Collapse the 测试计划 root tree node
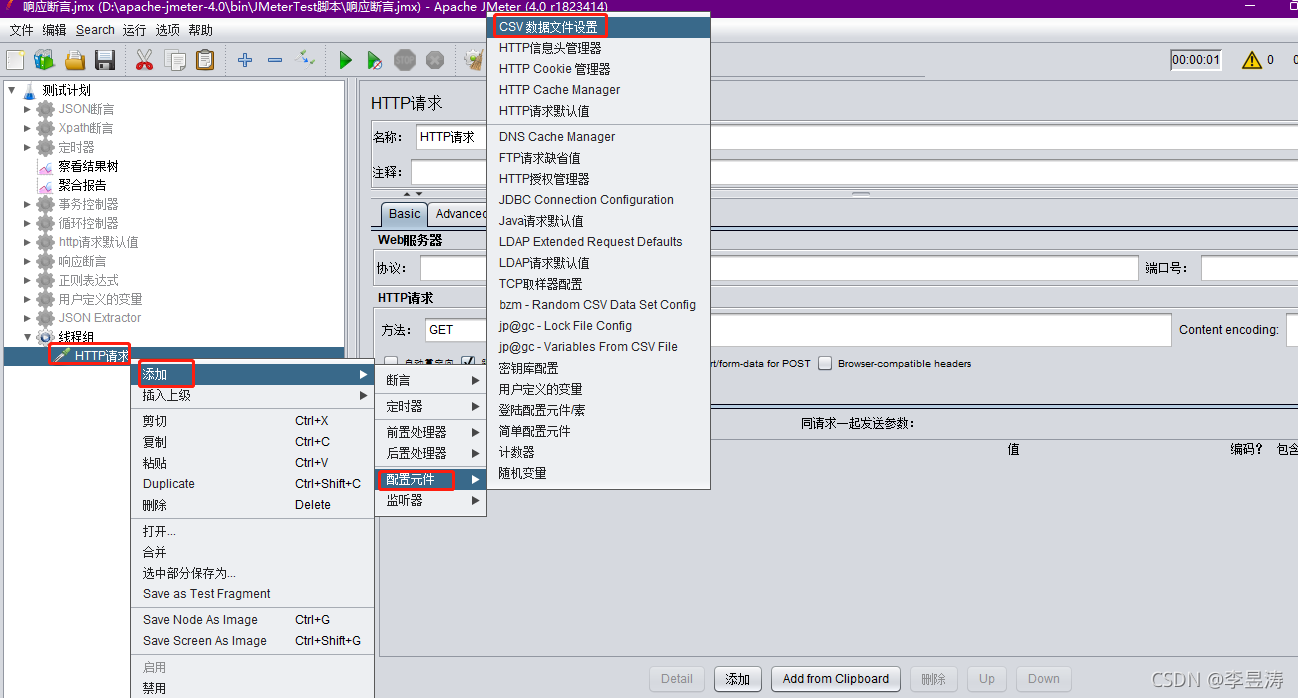This screenshot has height=698, width=1298. (12, 90)
